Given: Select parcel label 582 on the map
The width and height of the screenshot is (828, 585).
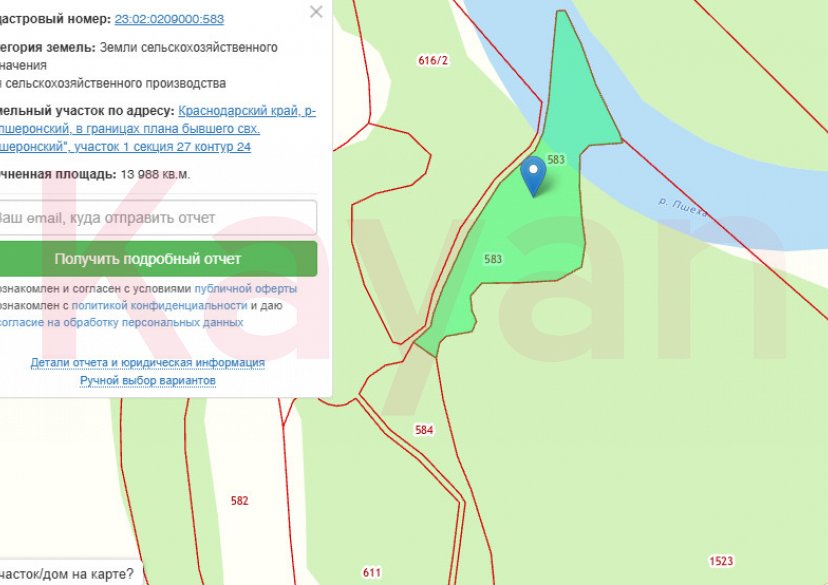Looking at the screenshot, I should click(239, 501).
